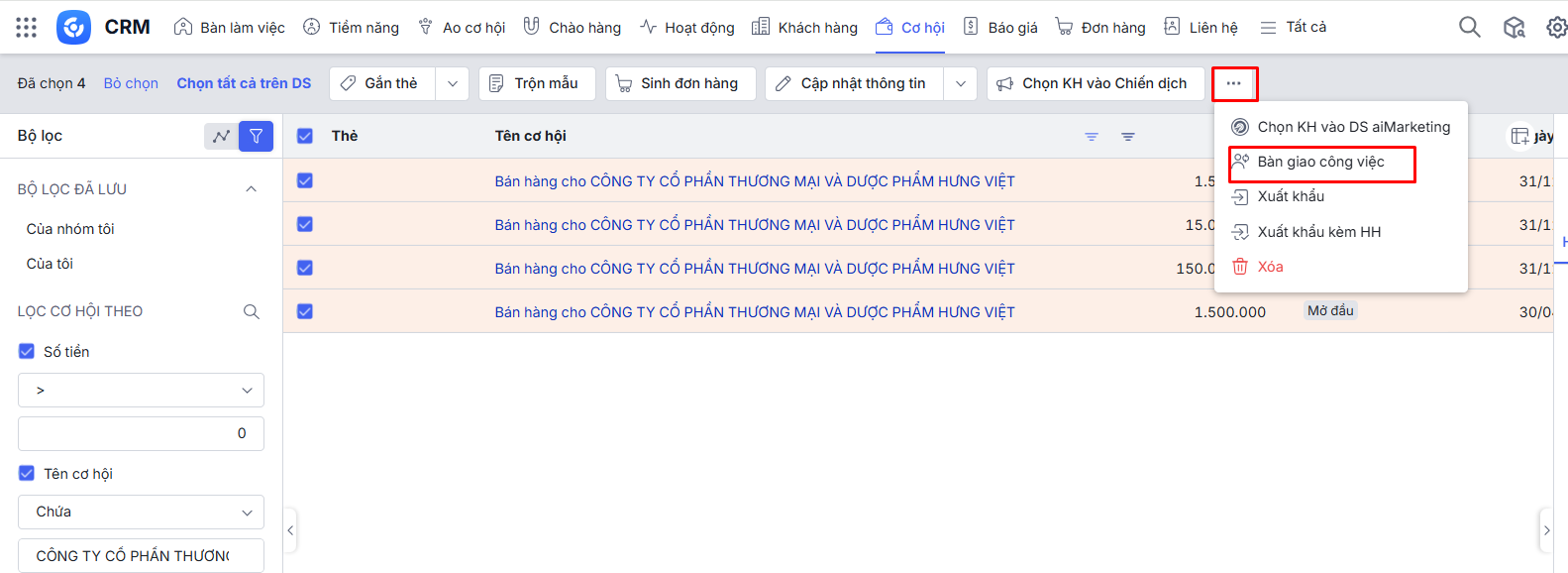Open Tất cả modules menu
Image resolution: width=1568 pixels, height=573 pixels.
[1293, 28]
